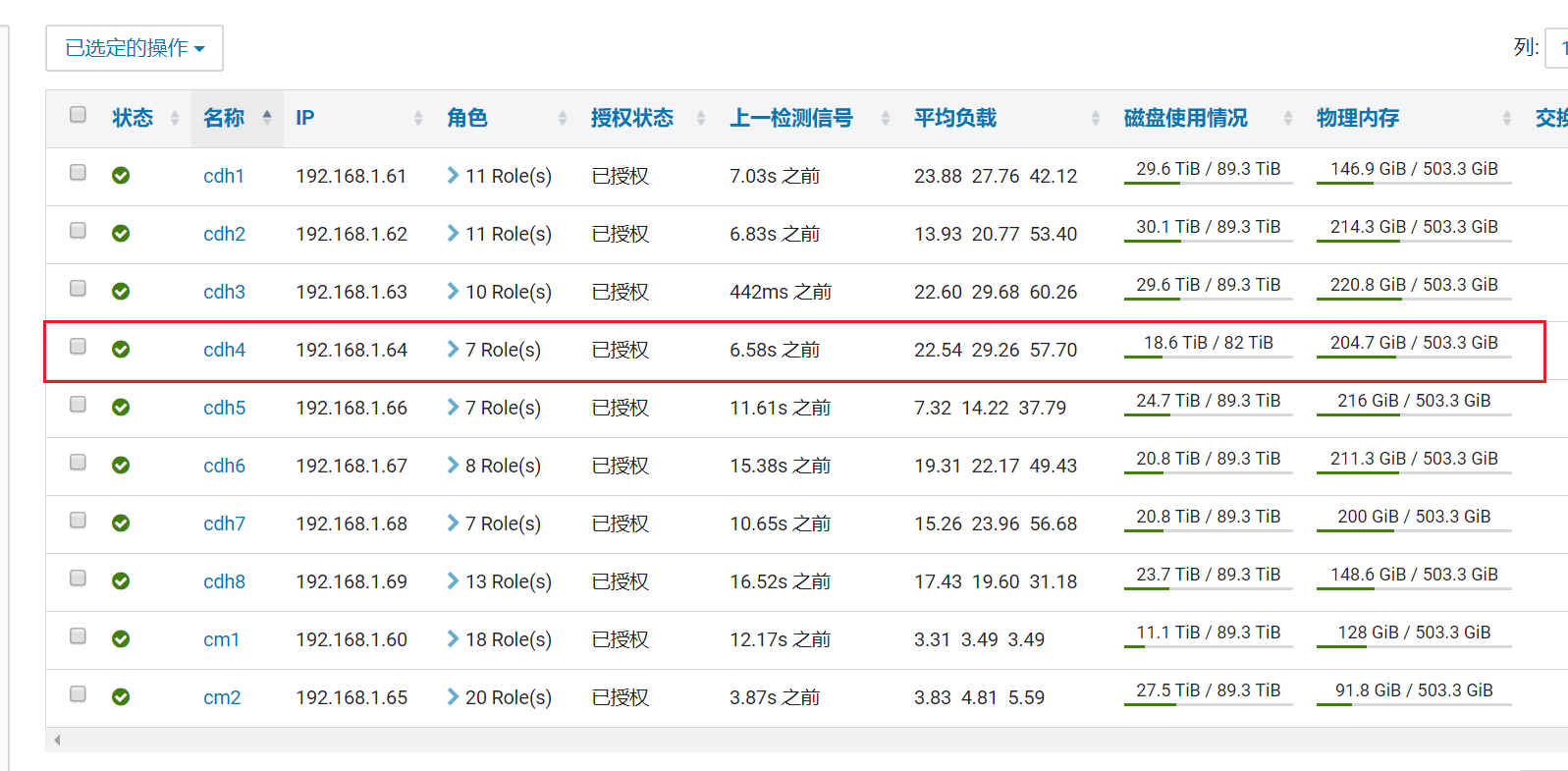Click the sort arrows on the 角色 column
Image resolution: width=1568 pixels, height=771 pixels.
point(563,118)
